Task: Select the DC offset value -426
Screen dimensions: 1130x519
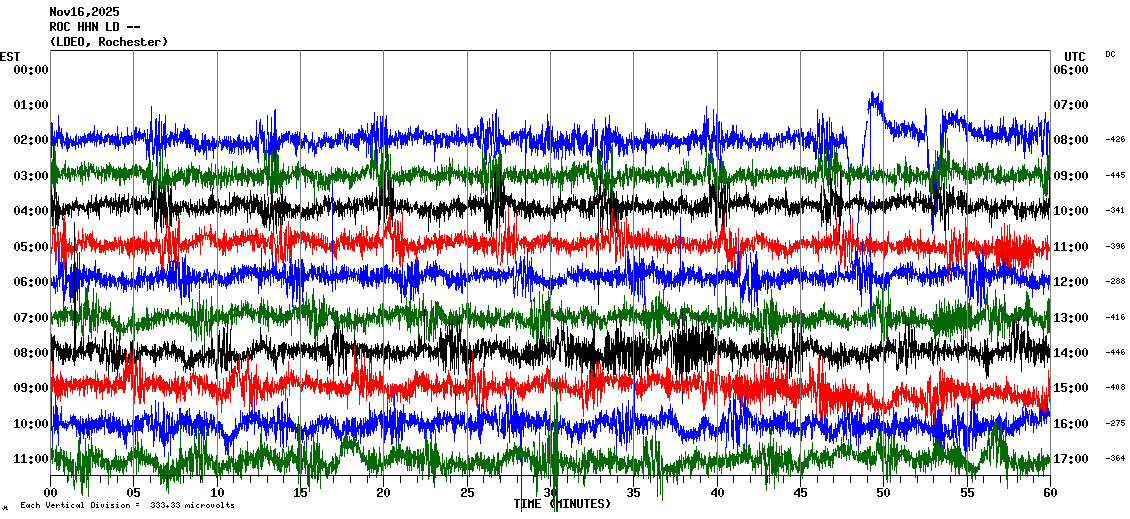Action: 1115,140
